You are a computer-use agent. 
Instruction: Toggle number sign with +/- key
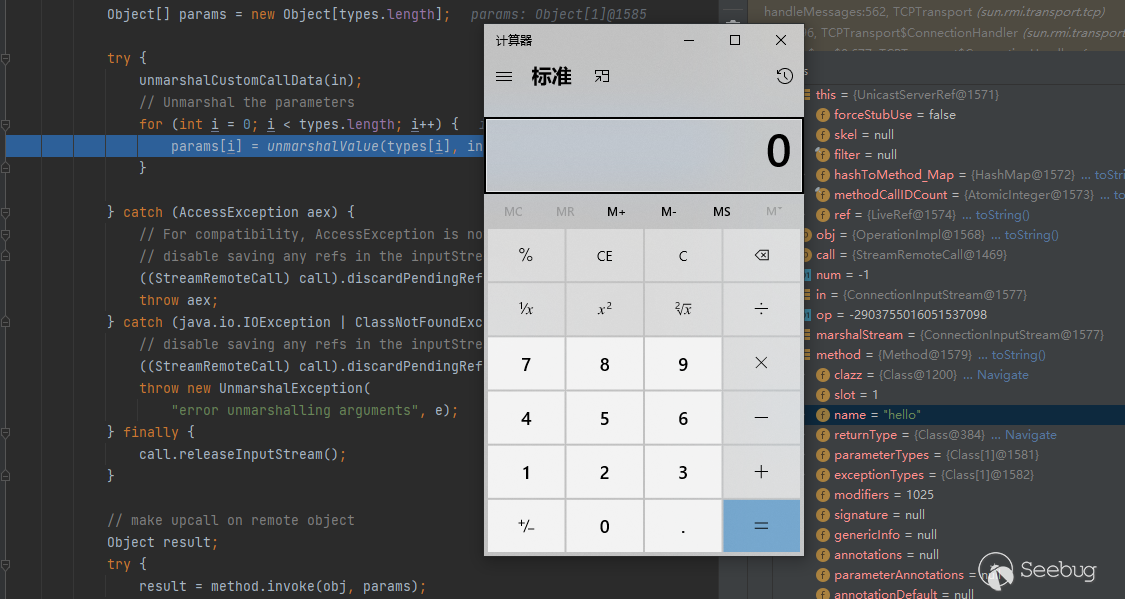526,526
